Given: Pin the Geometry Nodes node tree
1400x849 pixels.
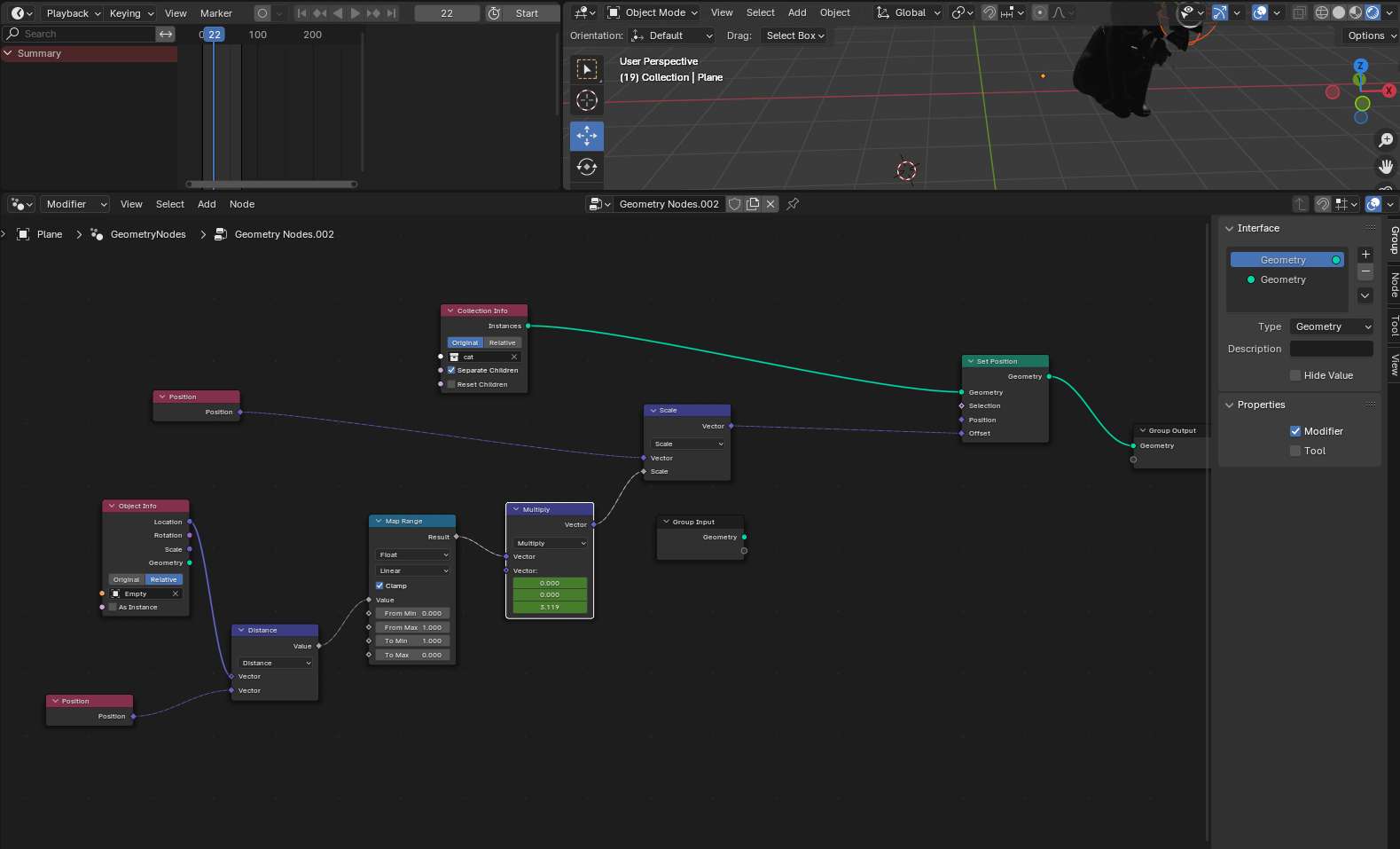Looking at the screenshot, I should coord(793,204).
